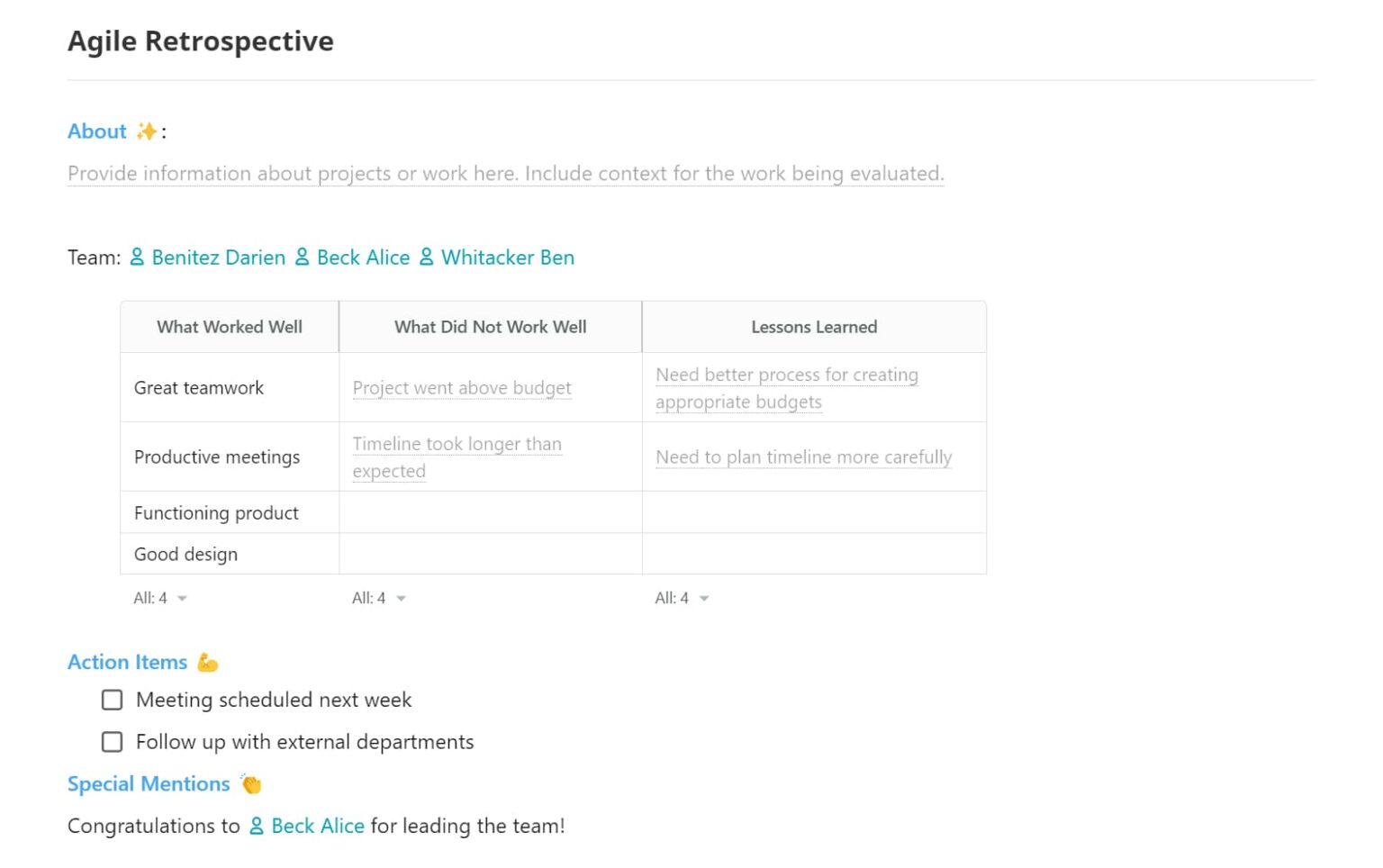Select the About heading link
1383x868 pixels.
coord(95,131)
